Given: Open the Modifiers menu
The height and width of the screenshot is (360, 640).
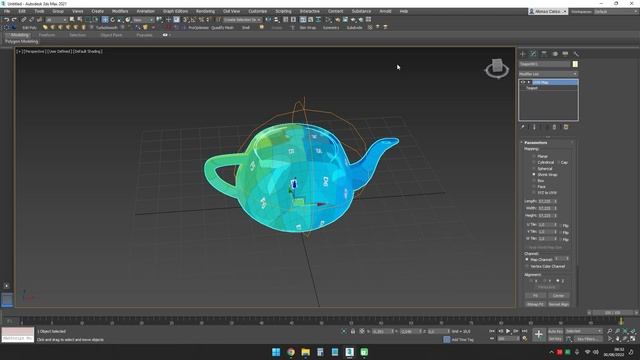Looking at the screenshot, I should click(120, 11).
